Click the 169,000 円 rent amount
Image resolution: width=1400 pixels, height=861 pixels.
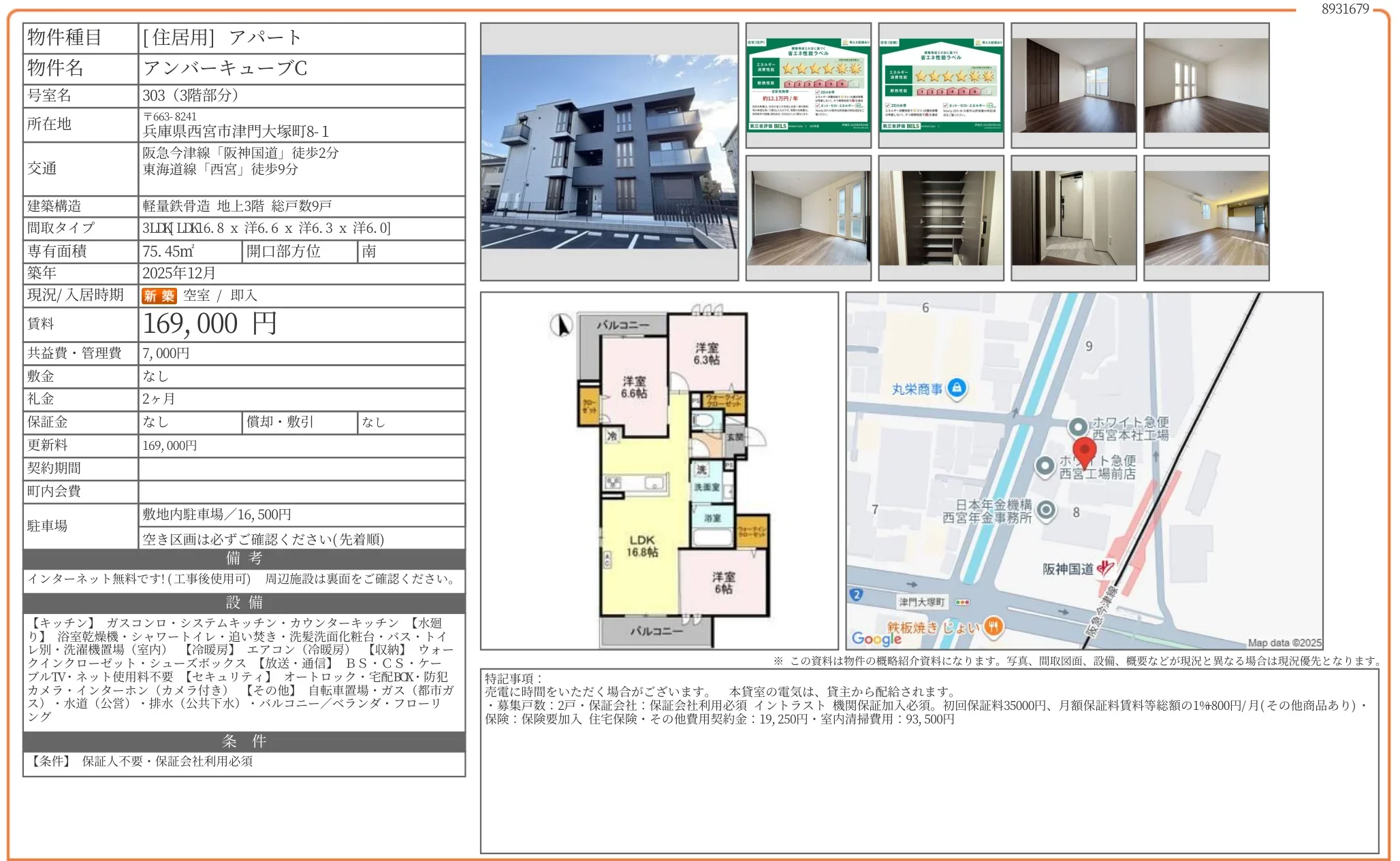coord(210,324)
